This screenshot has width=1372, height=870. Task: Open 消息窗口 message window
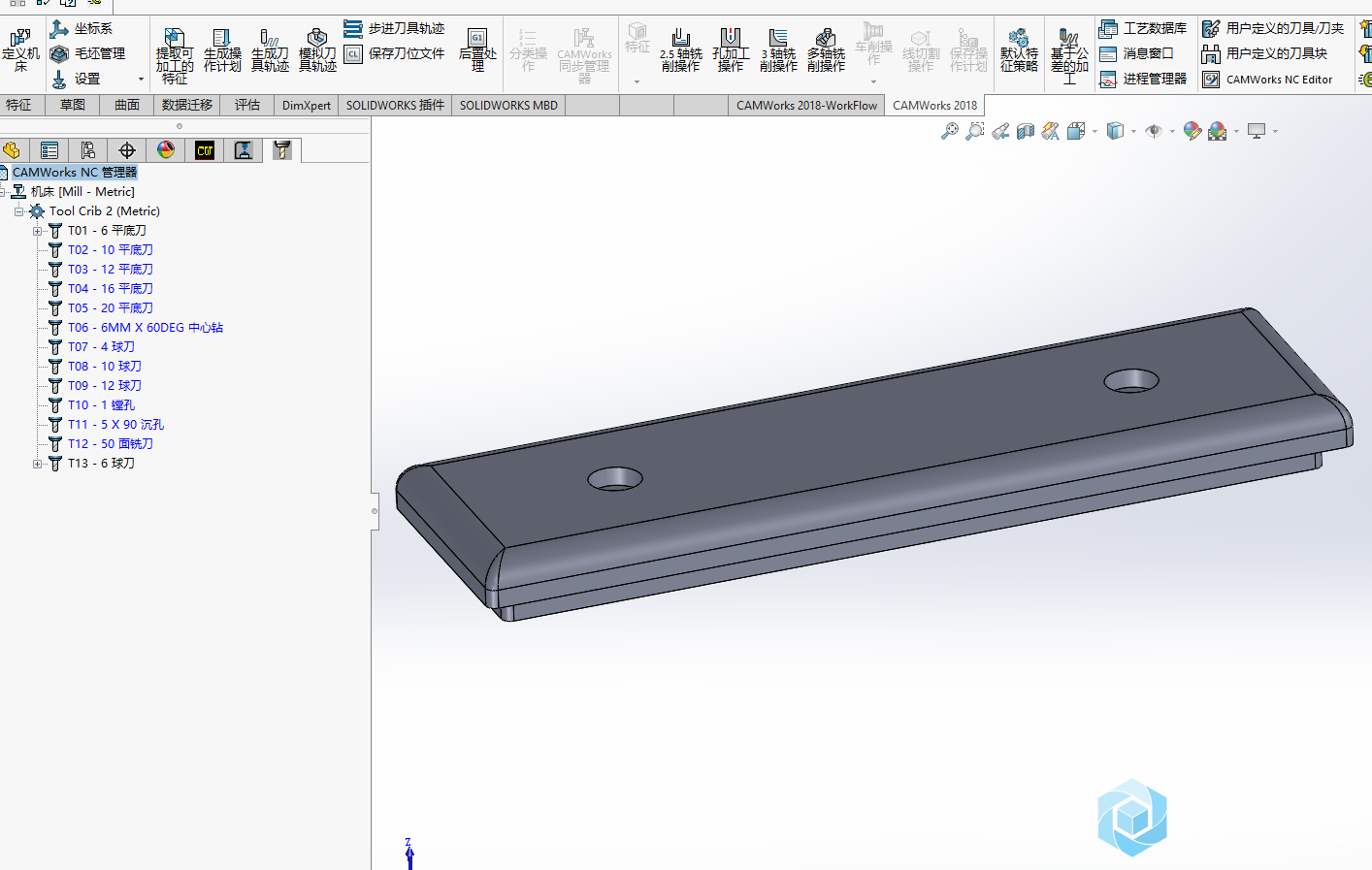(x=1136, y=53)
